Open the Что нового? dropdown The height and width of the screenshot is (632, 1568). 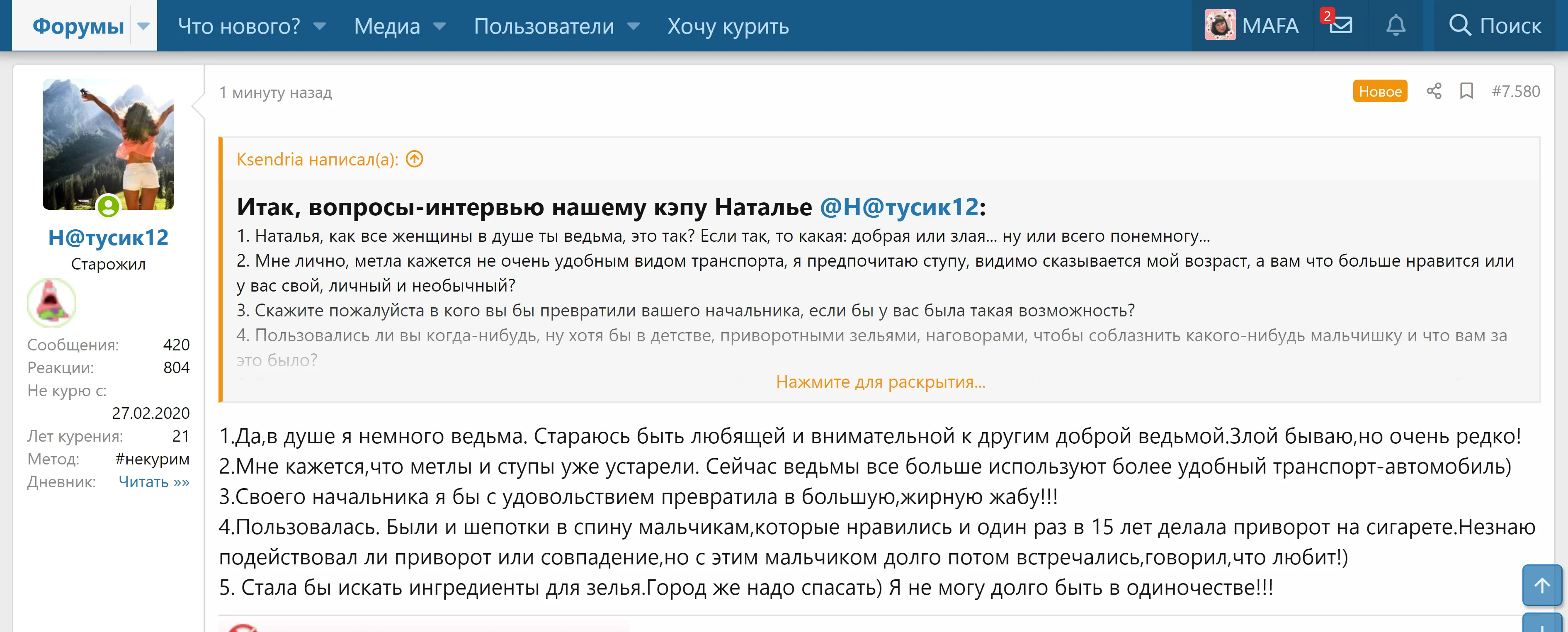(319, 27)
